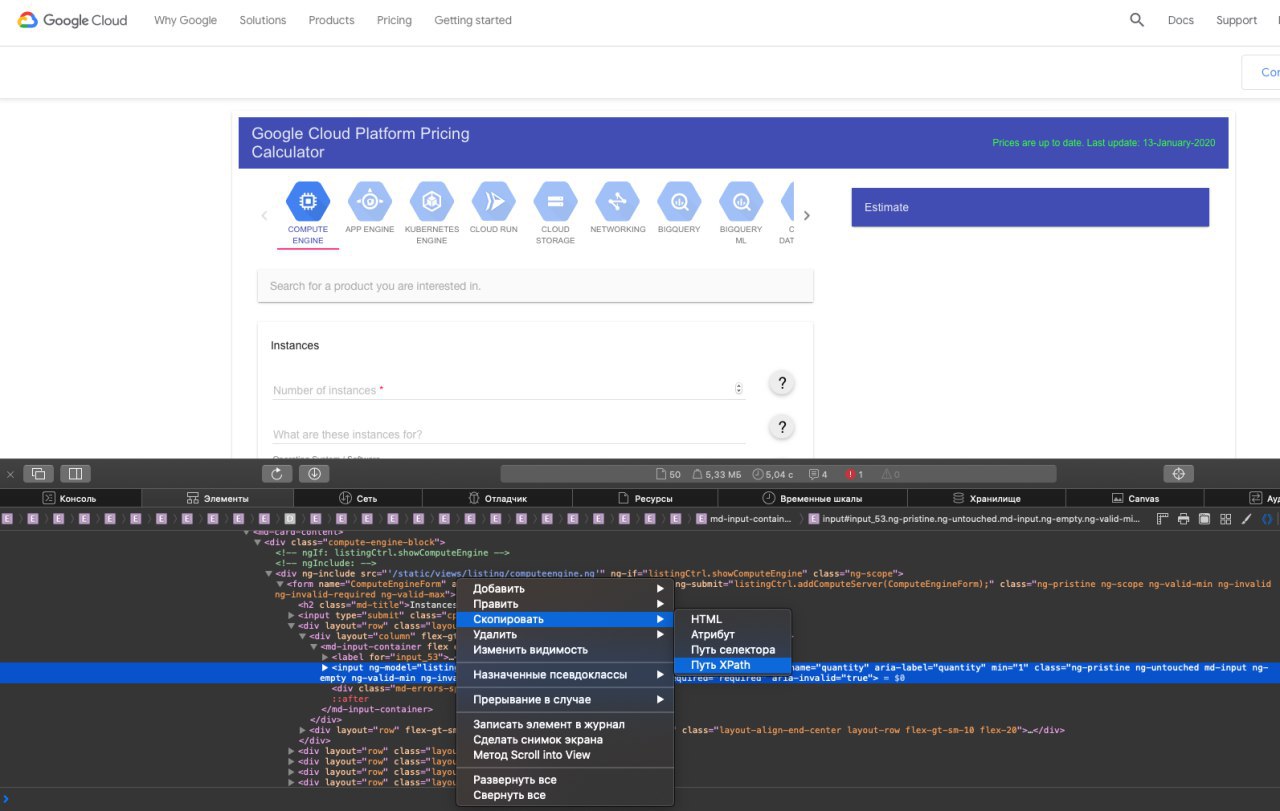This screenshot has height=811, width=1280.
Task: Switch to the Хранилище tab
Action: 986,498
